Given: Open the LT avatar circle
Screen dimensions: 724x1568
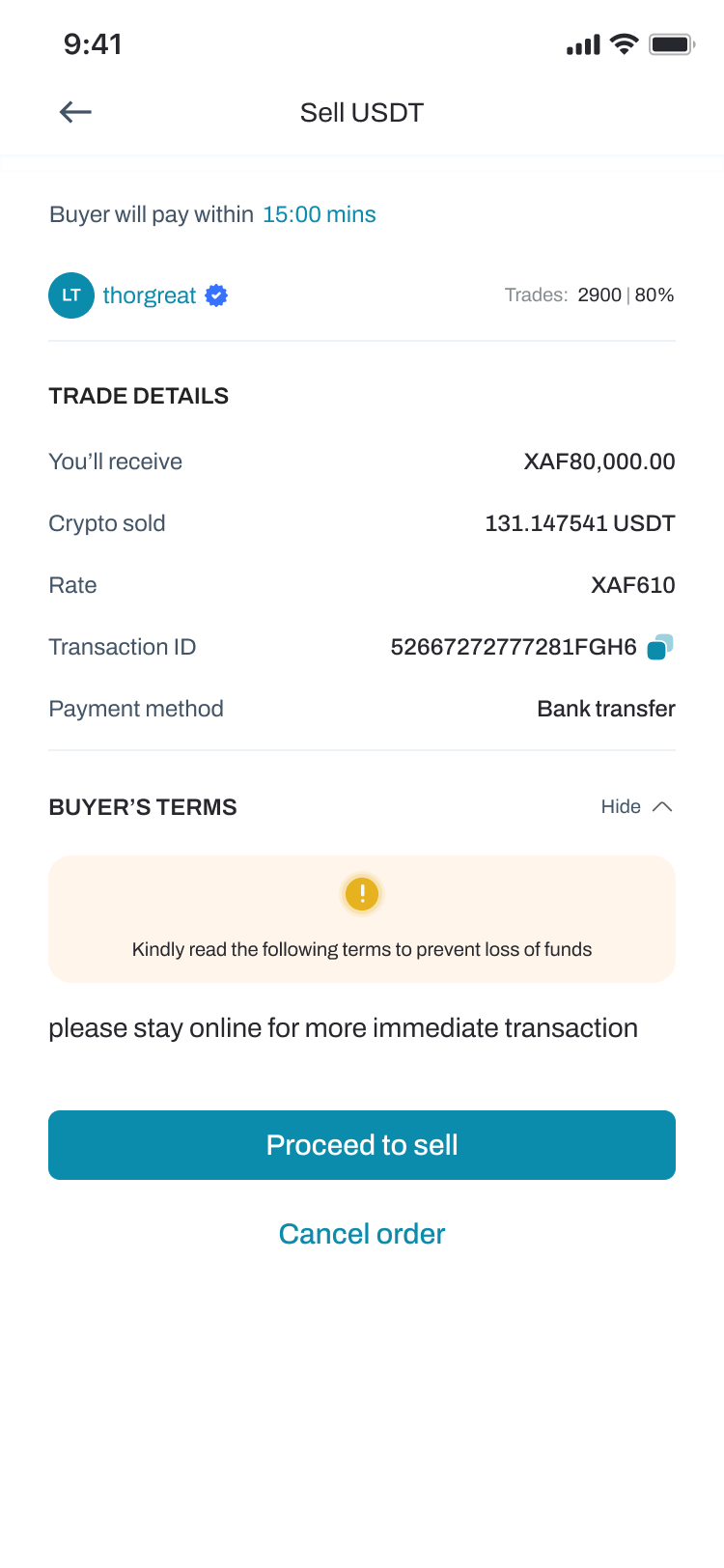Looking at the screenshot, I should 71,295.
